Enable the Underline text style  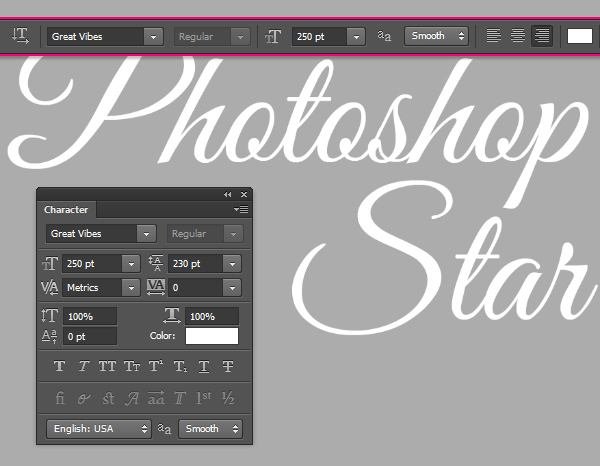(204, 366)
